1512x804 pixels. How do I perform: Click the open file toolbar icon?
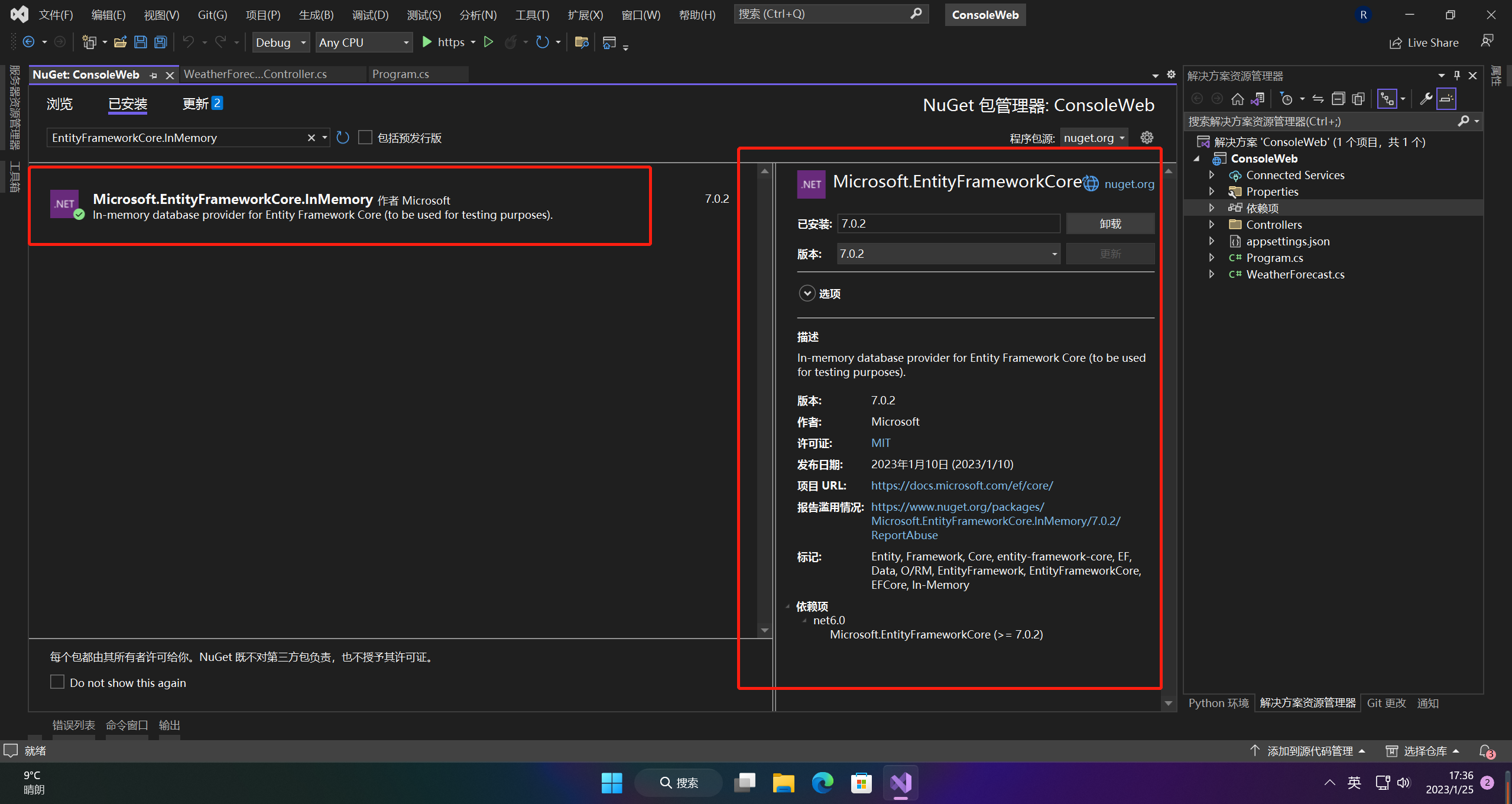(121, 42)
